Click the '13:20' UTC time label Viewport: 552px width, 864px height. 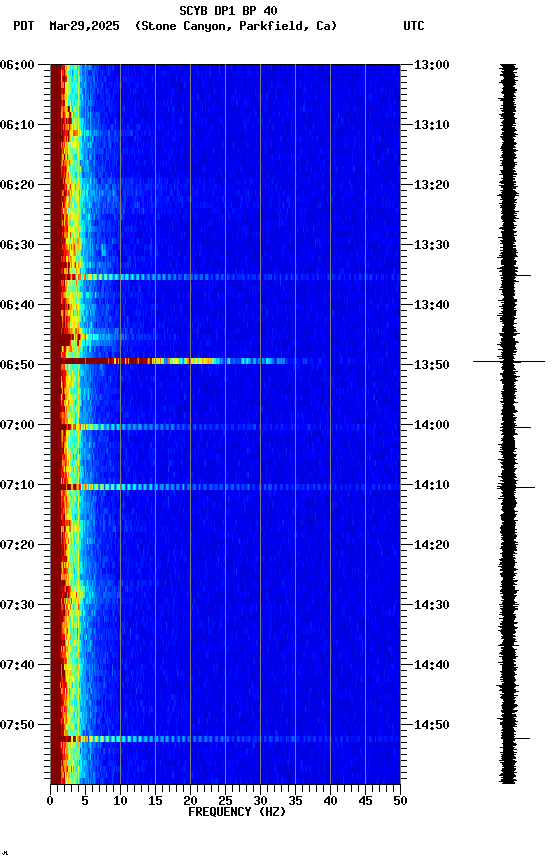pos(432,185)
